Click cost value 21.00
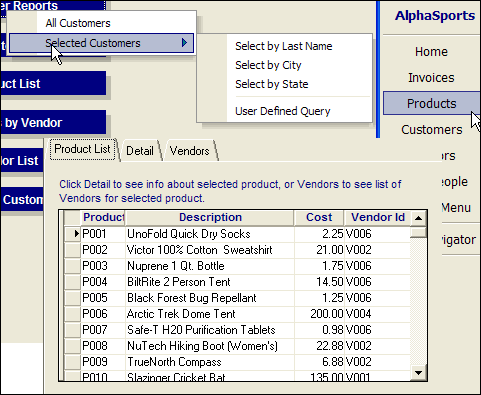Screen dimensions: 481x395 (x=330, y=250)
